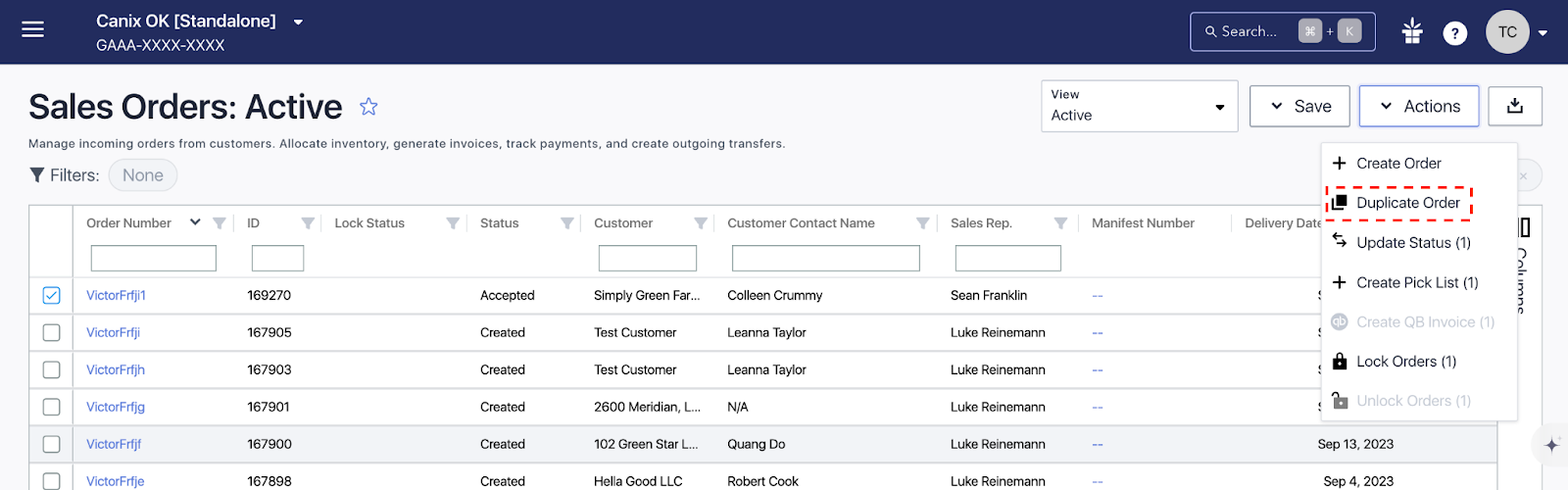The height and width of the screenshot is (490, 1568).
Task: Open the sparkle AI assistant icon
Action: pos(1550,445)
